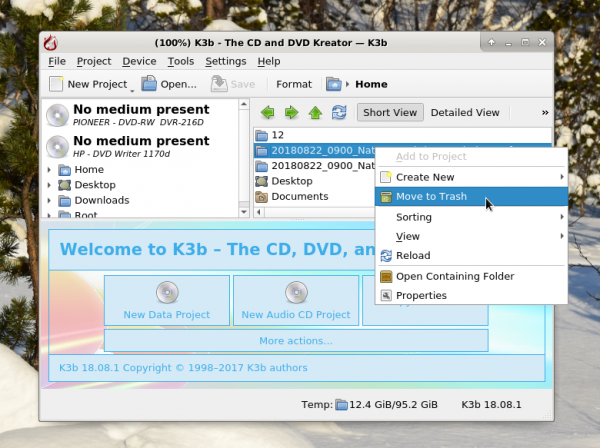Reload the file view with refresh icon
Image resolution: width=600 pixels, height=448 pixels.
click(x=339, y=112)
